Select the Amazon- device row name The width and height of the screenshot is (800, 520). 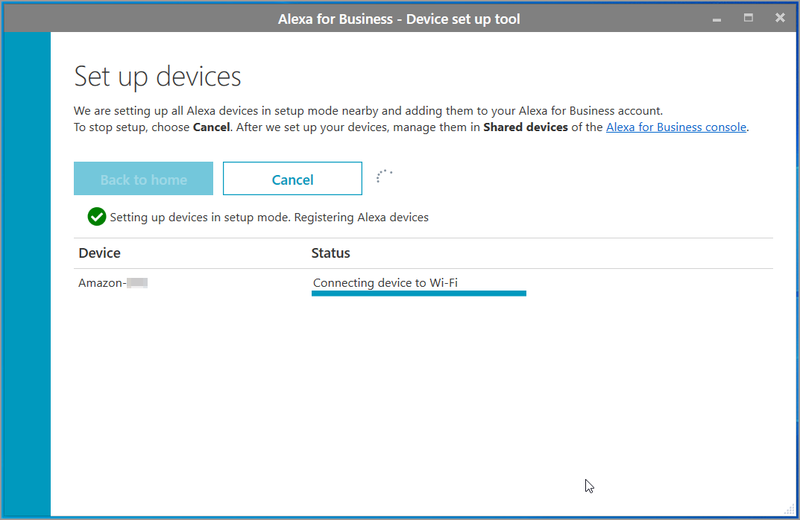[x=113, y=283]
